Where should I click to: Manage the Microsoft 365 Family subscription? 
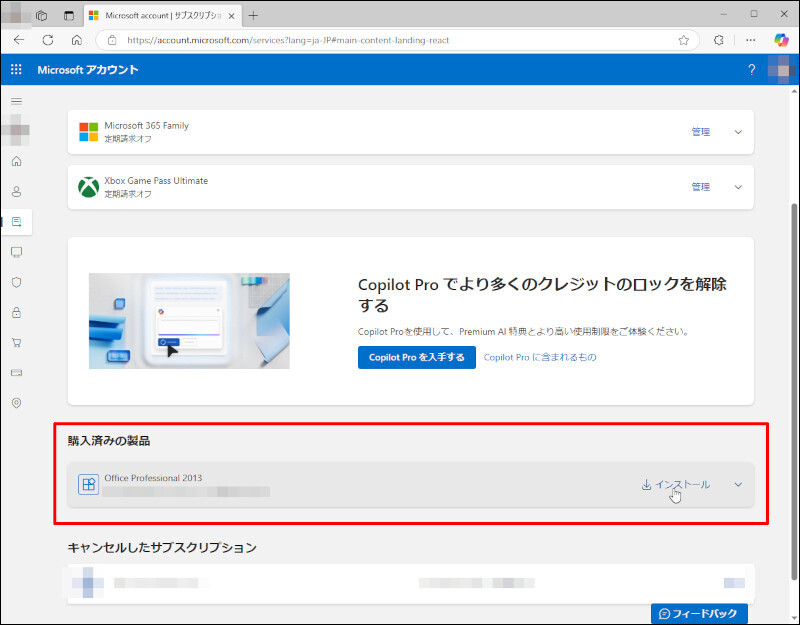point(701,132)
